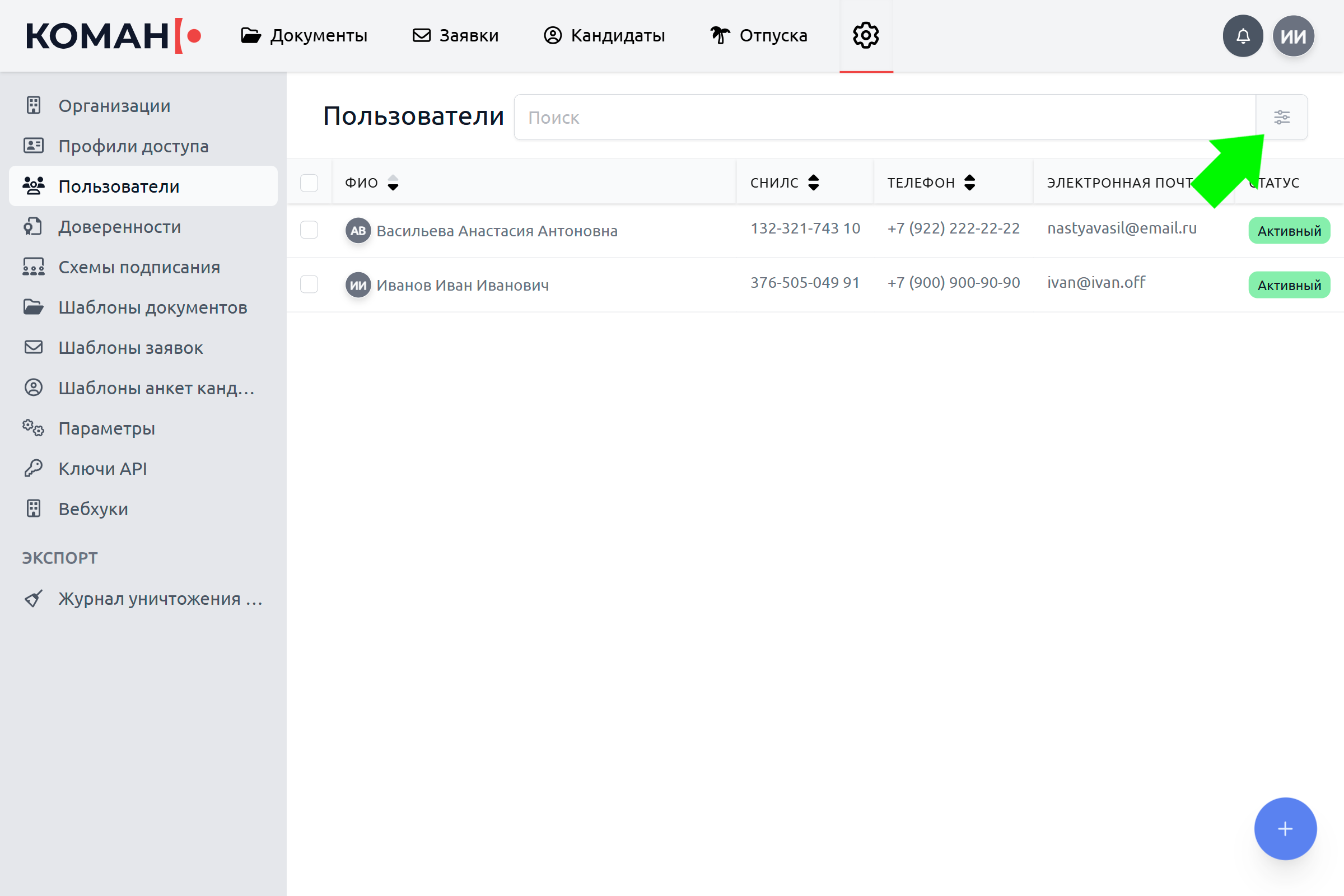1344x896 pixels.
Task: Click the ИИ avatar next to Иванов
Action: [x=358, y=284]
